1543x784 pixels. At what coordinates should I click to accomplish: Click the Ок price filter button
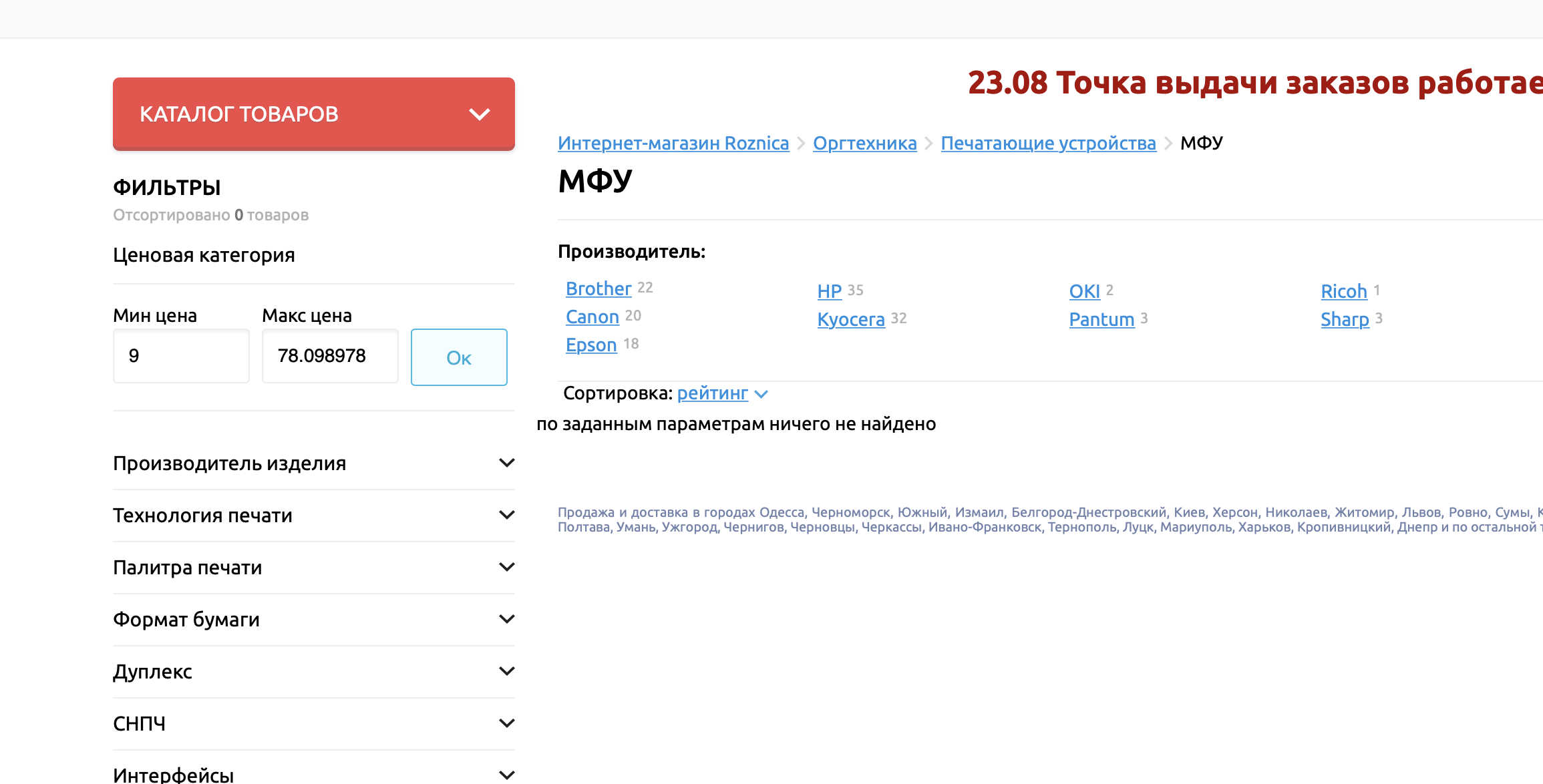(459, 357)
